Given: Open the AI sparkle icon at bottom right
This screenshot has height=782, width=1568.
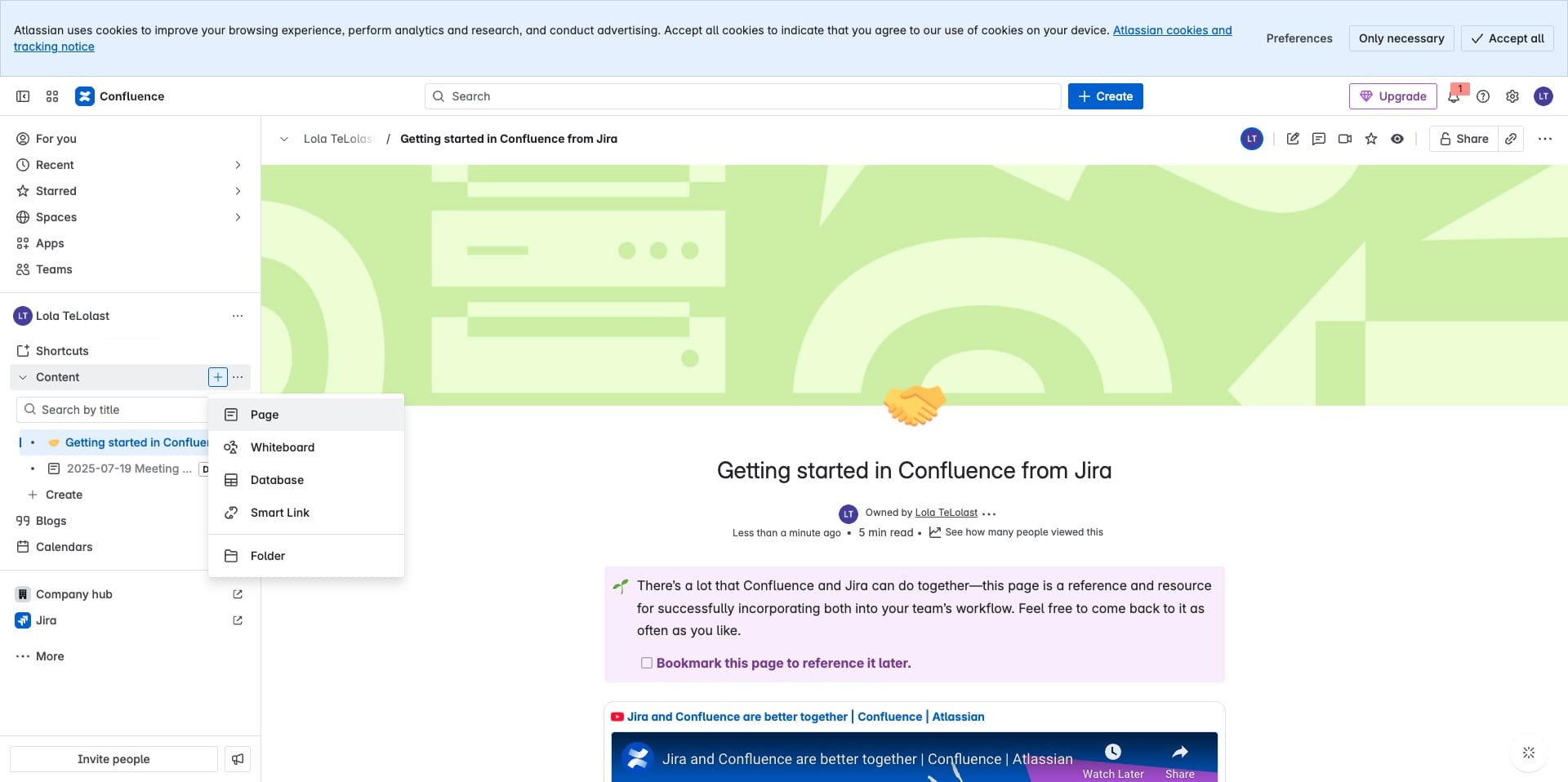Looking at the screenshot, I should click(x=1529, y=753).
